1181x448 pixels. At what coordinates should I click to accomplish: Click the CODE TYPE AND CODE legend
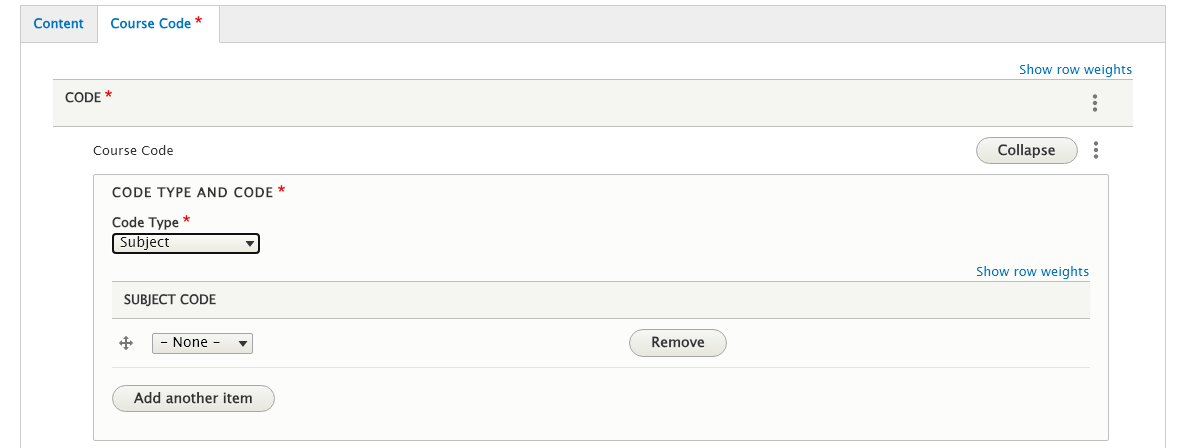tap(193, 192)
